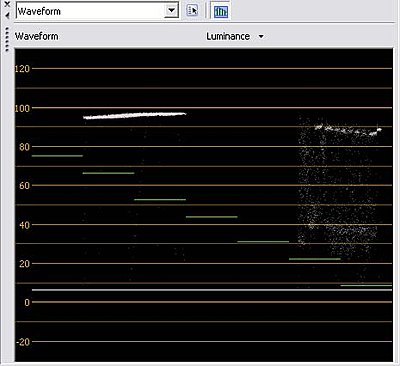Click the dotted grip handle of the panel
The height and width of the screenshot is (366, 400).
point(7,39)
